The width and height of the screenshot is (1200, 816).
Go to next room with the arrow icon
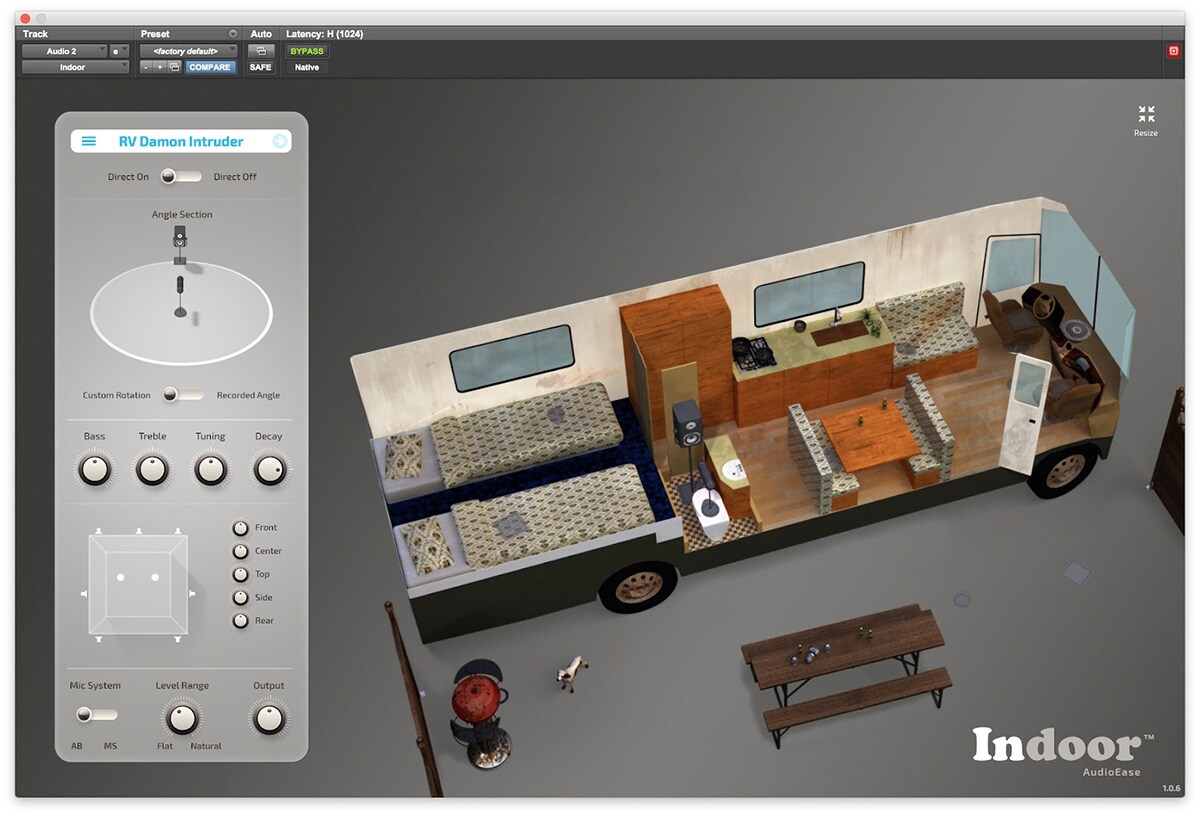280,142
